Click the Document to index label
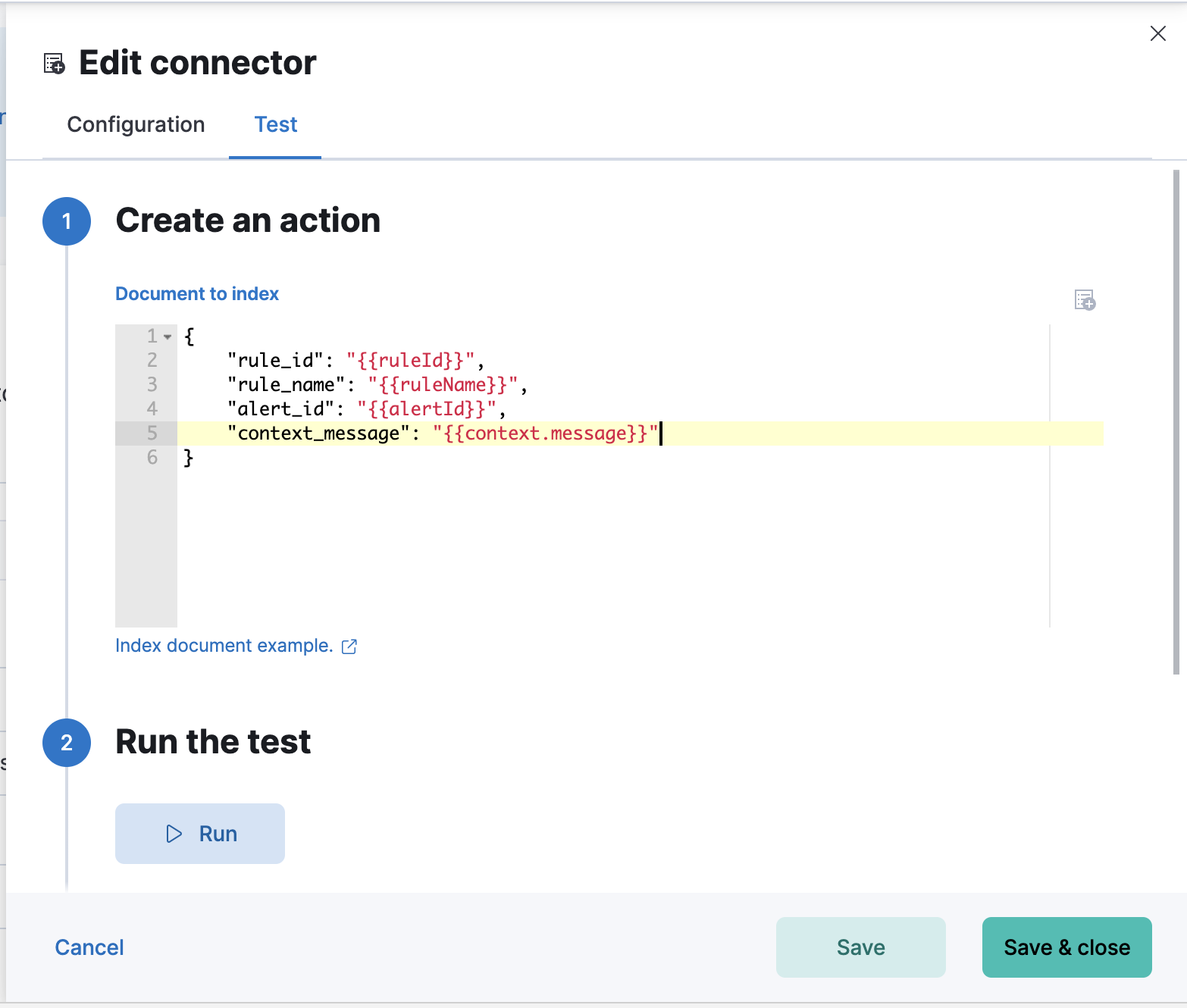The width and height of the screenshot is (1187, 1008). tap(197, 294)
